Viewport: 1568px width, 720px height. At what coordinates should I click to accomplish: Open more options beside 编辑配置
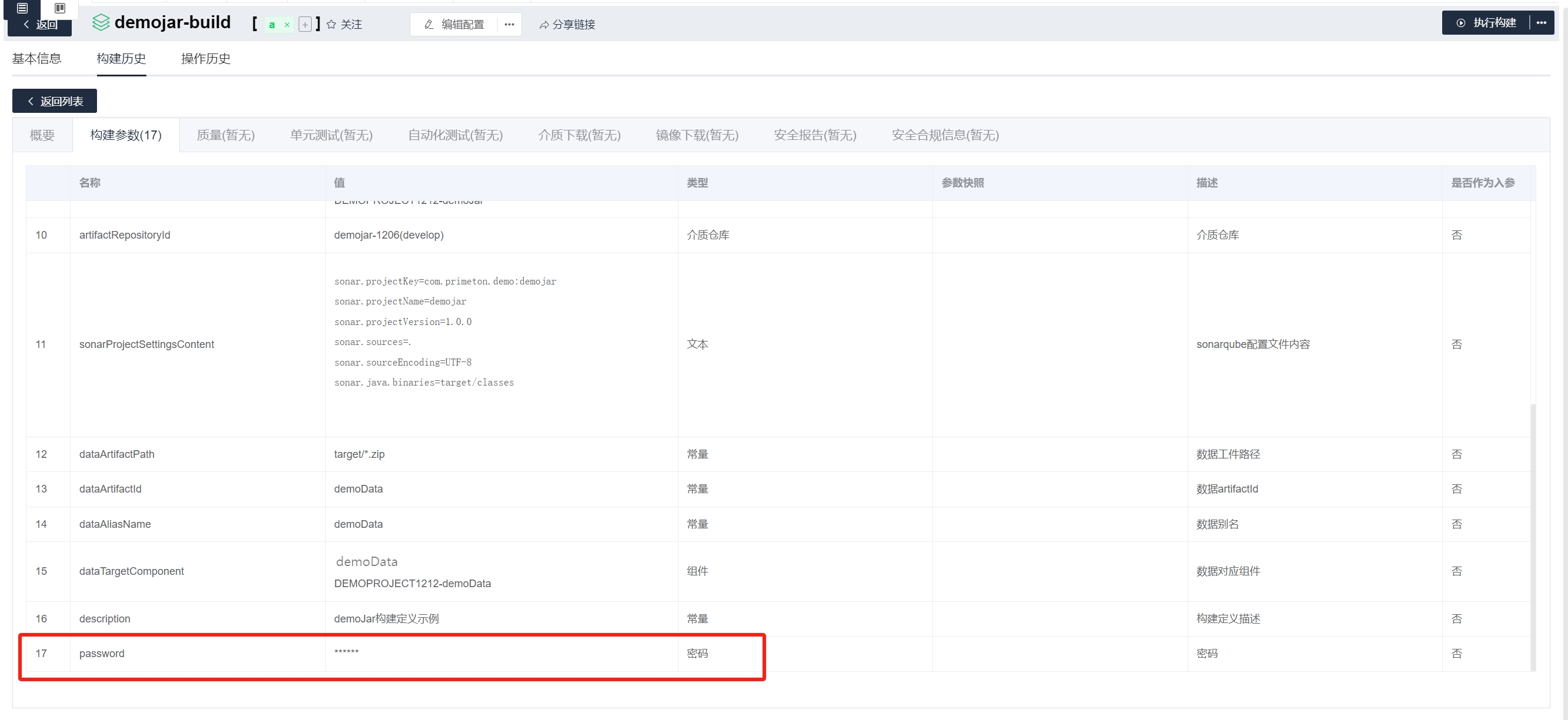(510, 24)
